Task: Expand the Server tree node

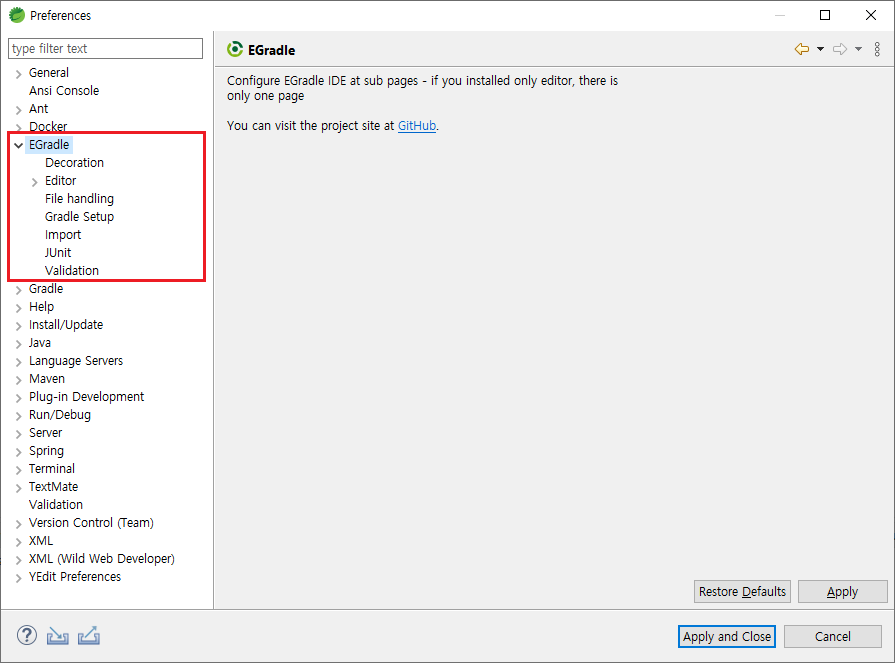Action: 18,434
